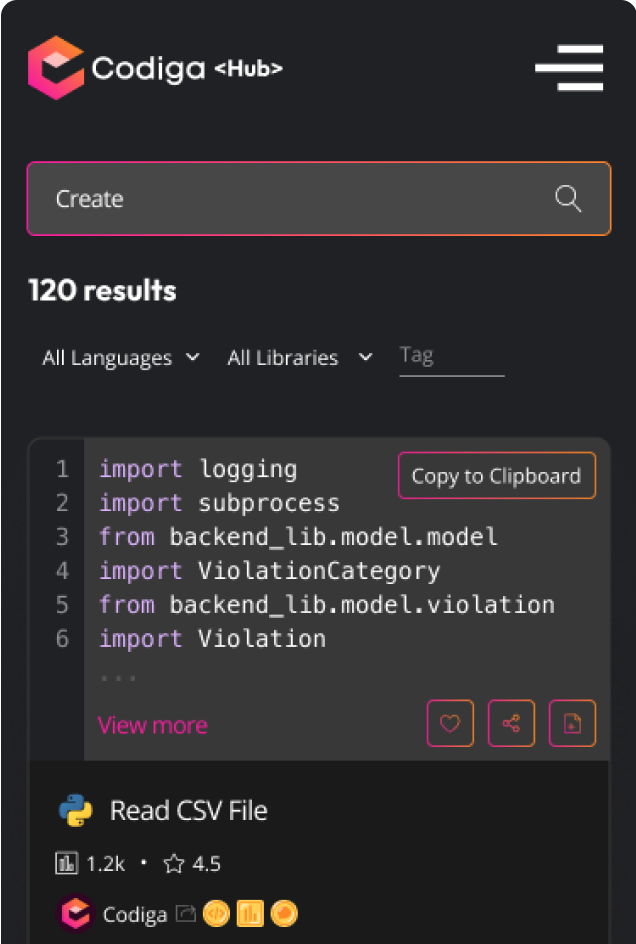Click code line 'import logging'
The width and height of the screenshot is (636, 944).
click(x=198, y=469)
